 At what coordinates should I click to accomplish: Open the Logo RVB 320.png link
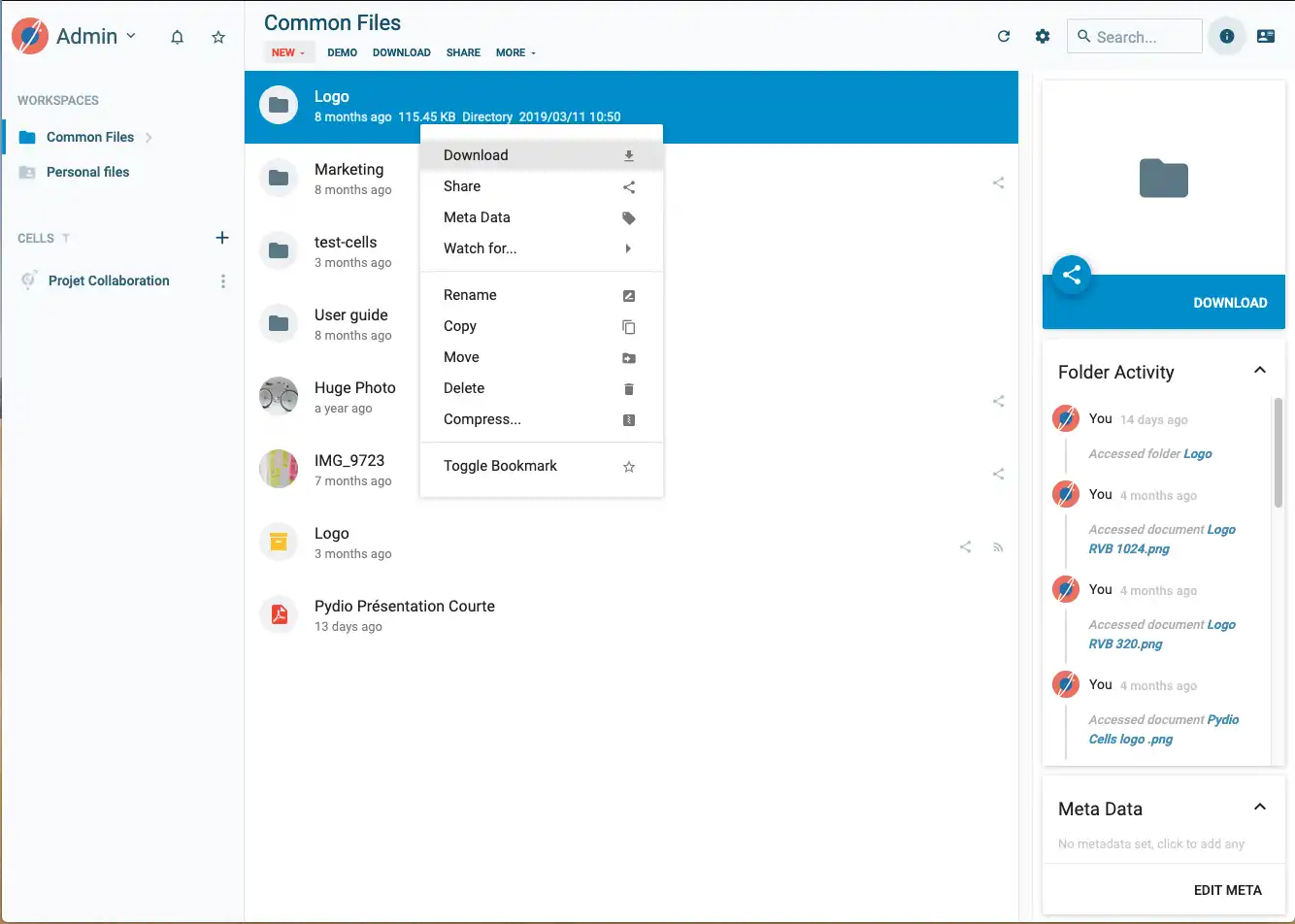coord(1162,634)
